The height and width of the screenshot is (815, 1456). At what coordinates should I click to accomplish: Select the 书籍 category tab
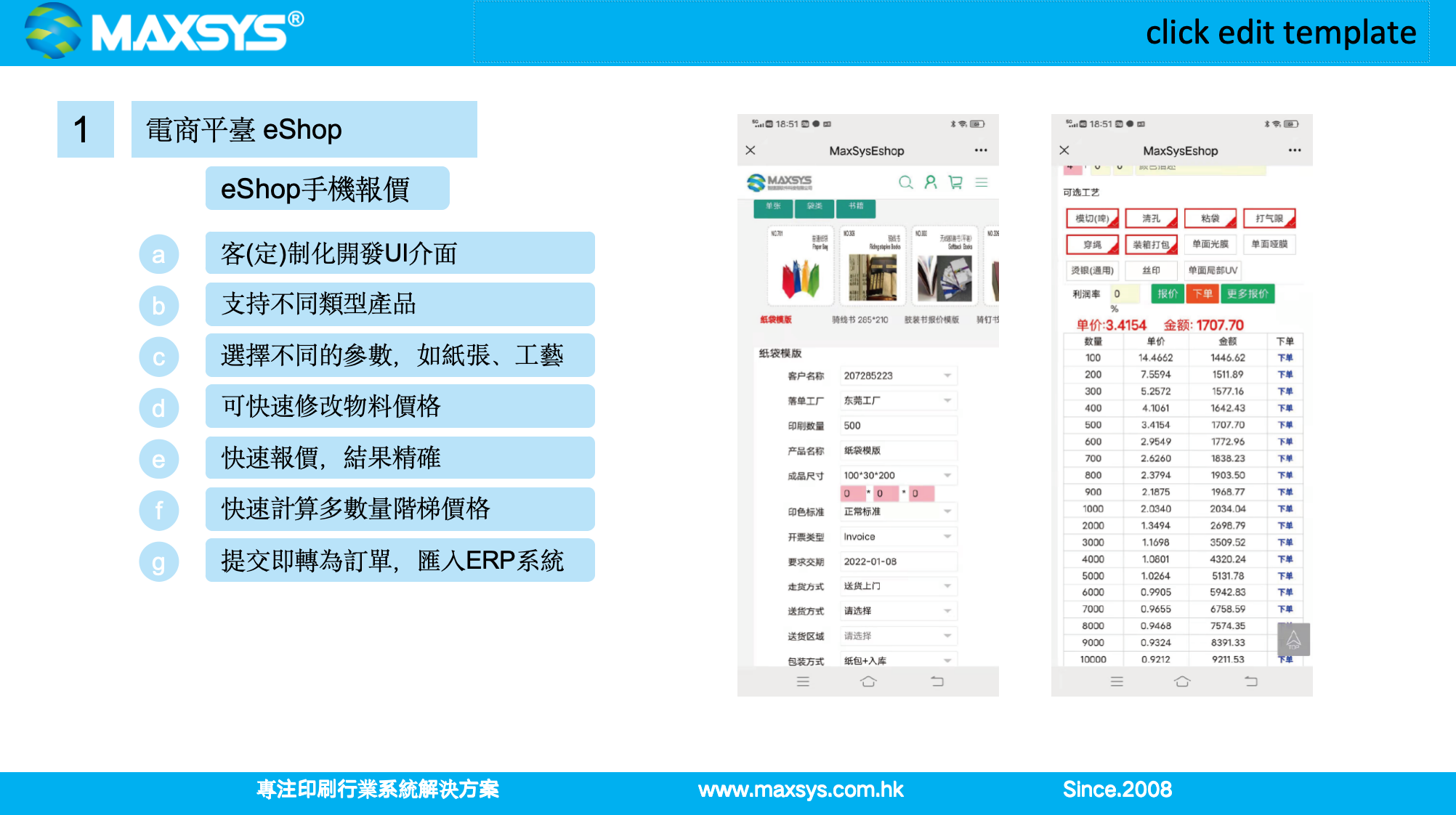856,207
